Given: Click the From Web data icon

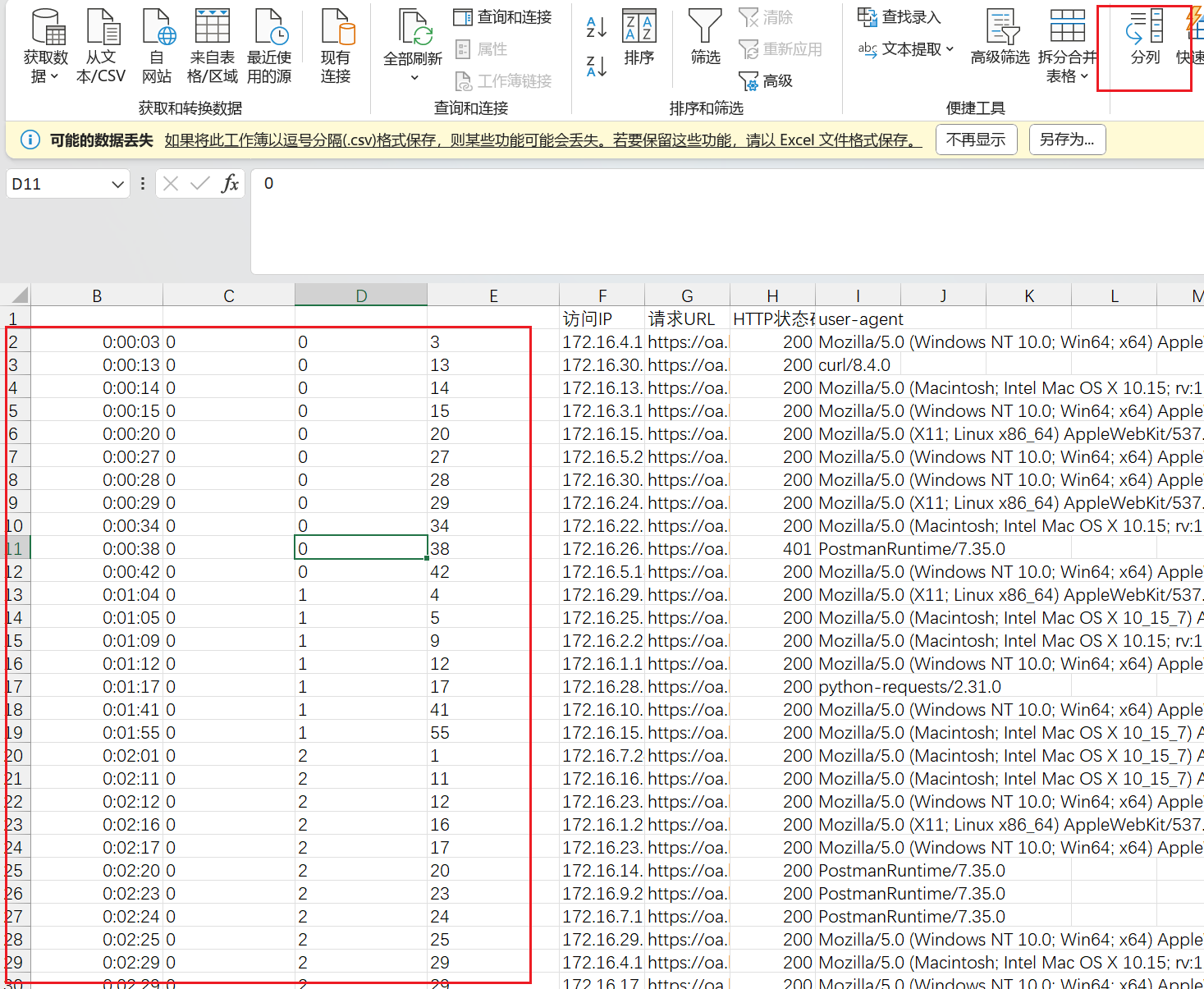Looking at the screenshot, I should pos(157,28).
